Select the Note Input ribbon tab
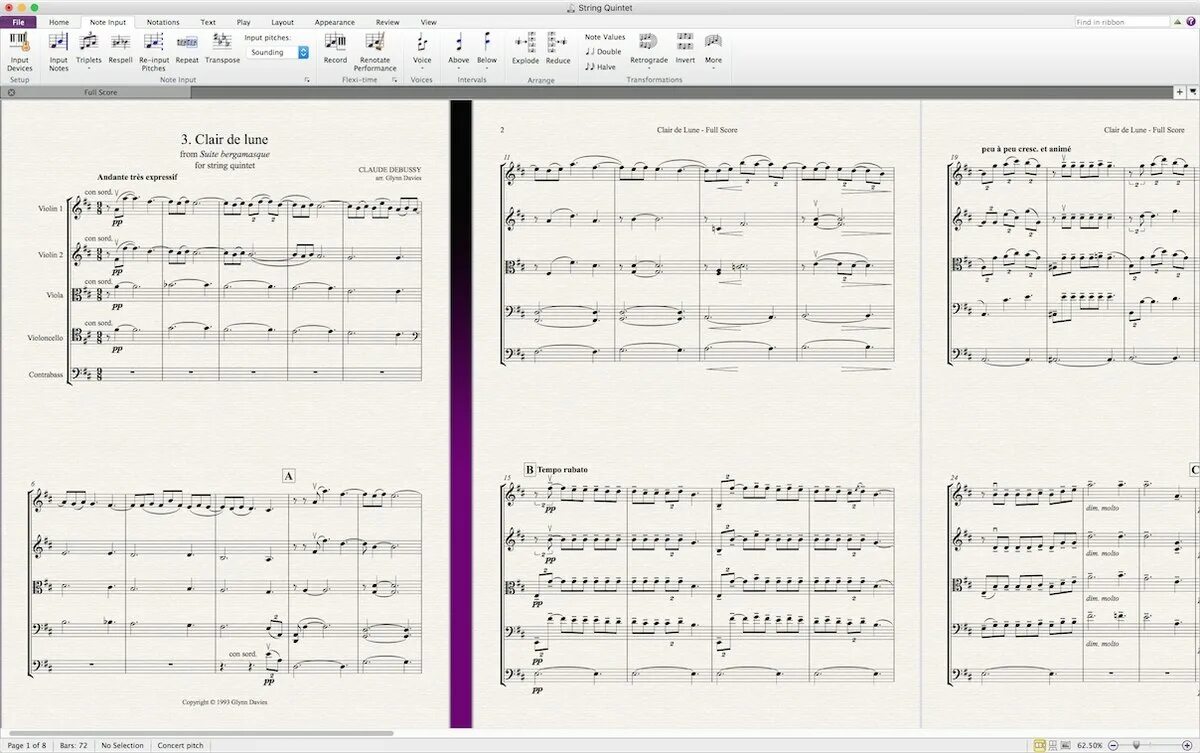Image resolution: width=1200 pixels, height=753 pixels. [107, 21]
